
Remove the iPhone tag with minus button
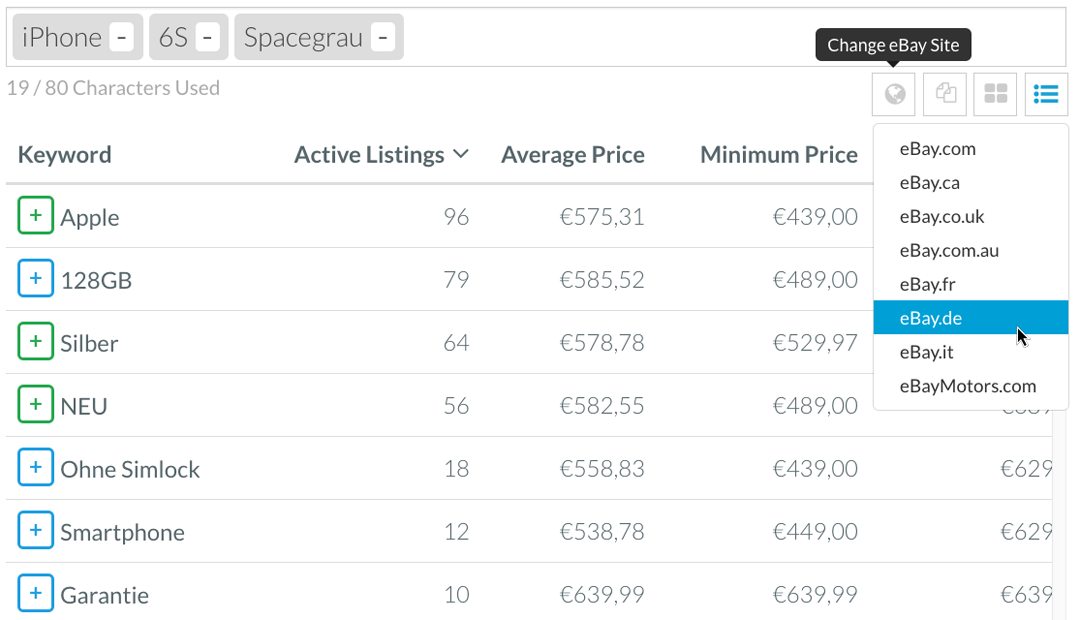coord(121,37)
